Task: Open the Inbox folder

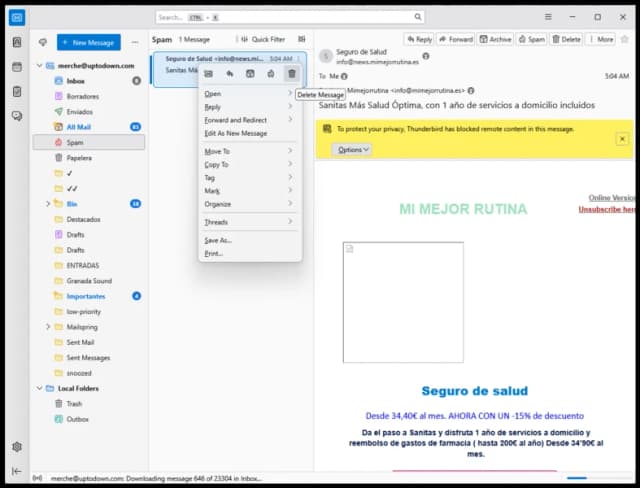Action: [89, 81]
